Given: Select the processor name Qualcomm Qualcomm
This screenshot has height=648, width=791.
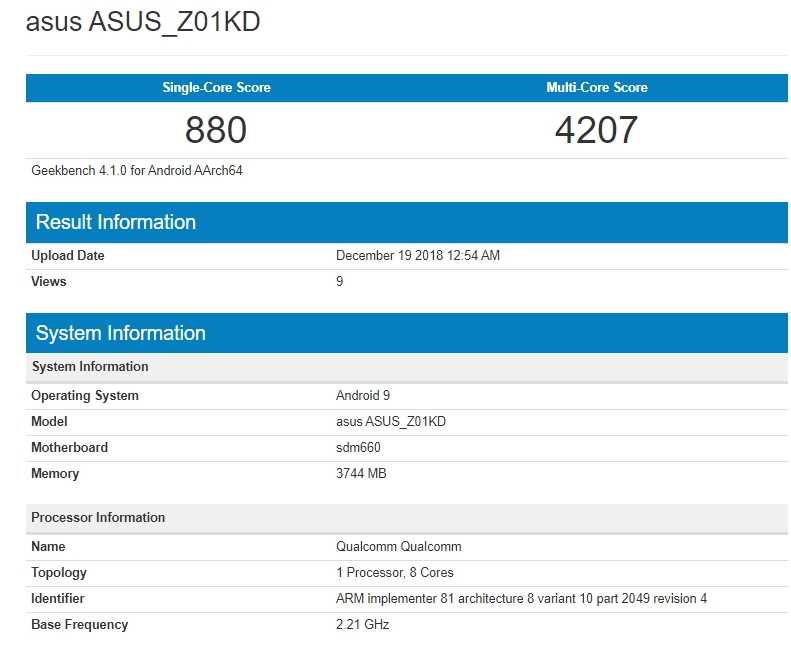Looking at the screenshot, I should (399, 547).
